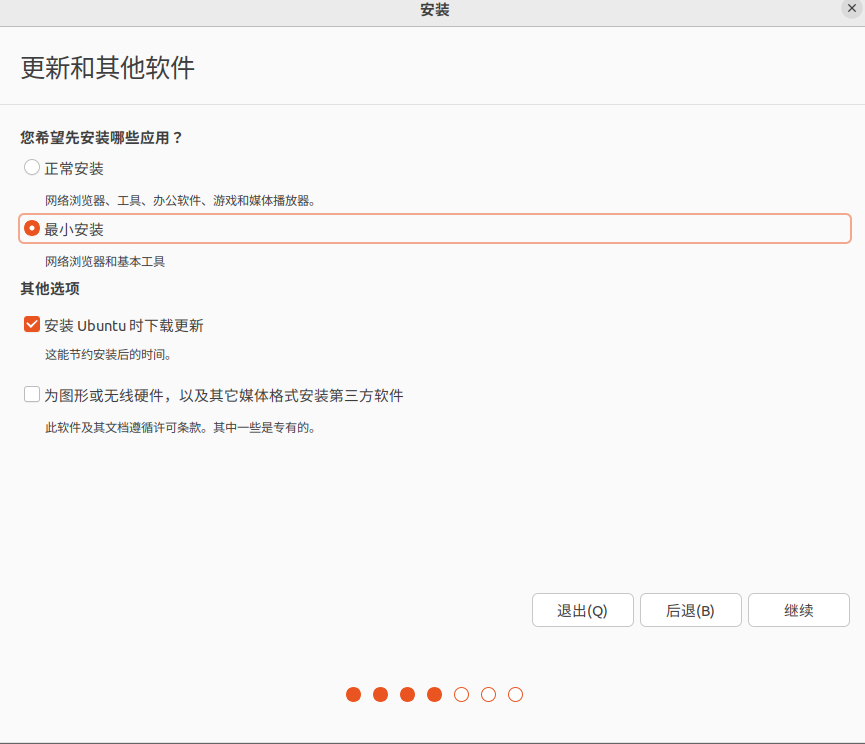Click the 更新和其他软件 page heading

107,68
